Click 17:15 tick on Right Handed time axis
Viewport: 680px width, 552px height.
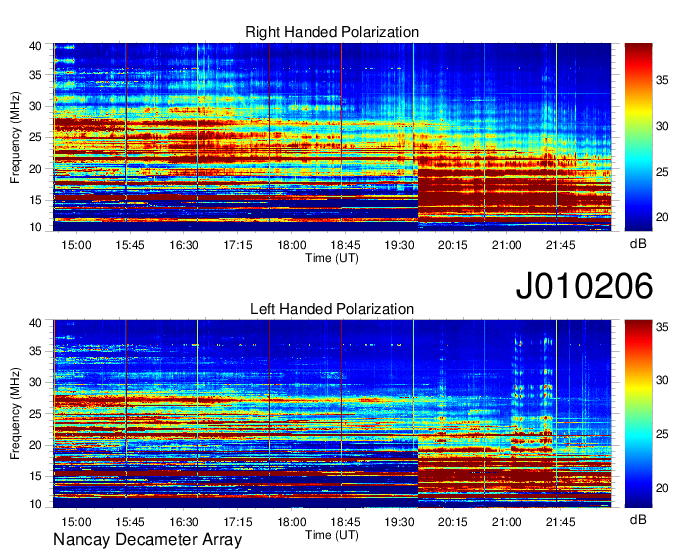click(238, 245)
